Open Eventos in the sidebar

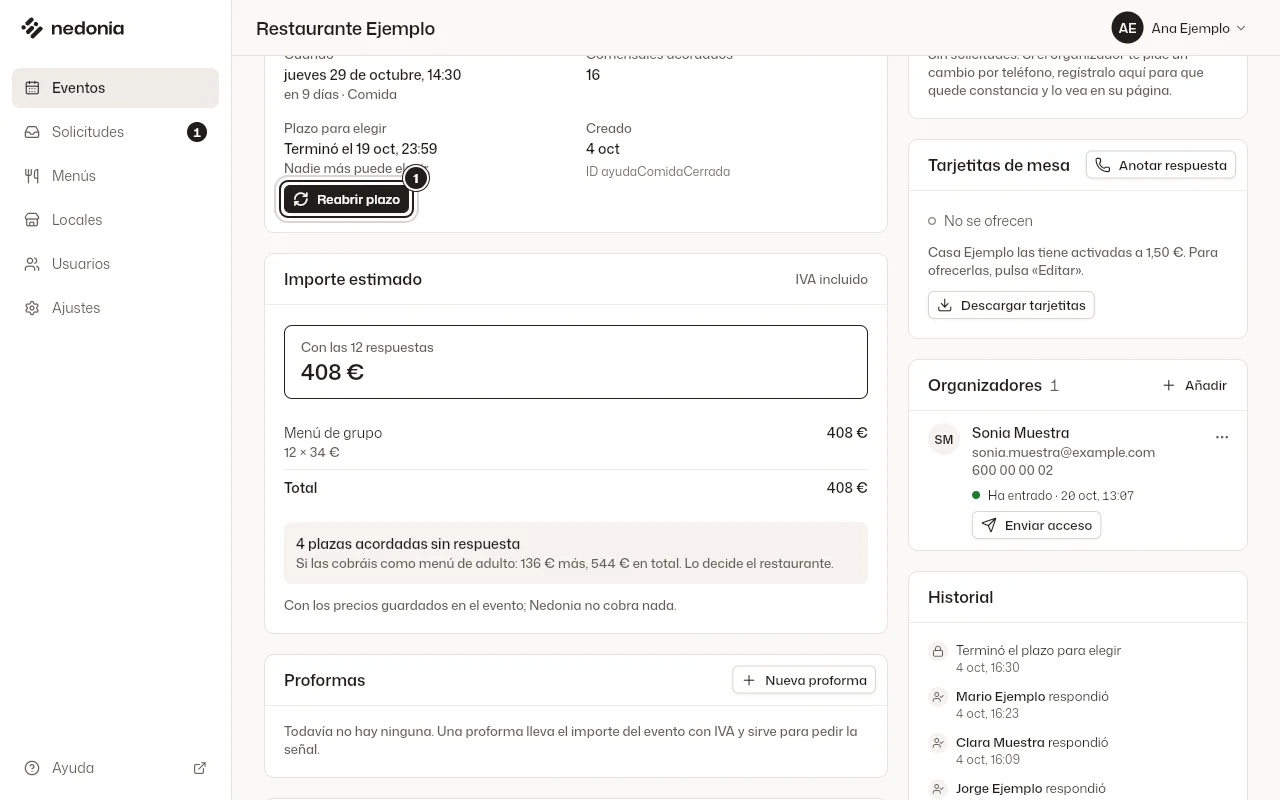[115, 88]
